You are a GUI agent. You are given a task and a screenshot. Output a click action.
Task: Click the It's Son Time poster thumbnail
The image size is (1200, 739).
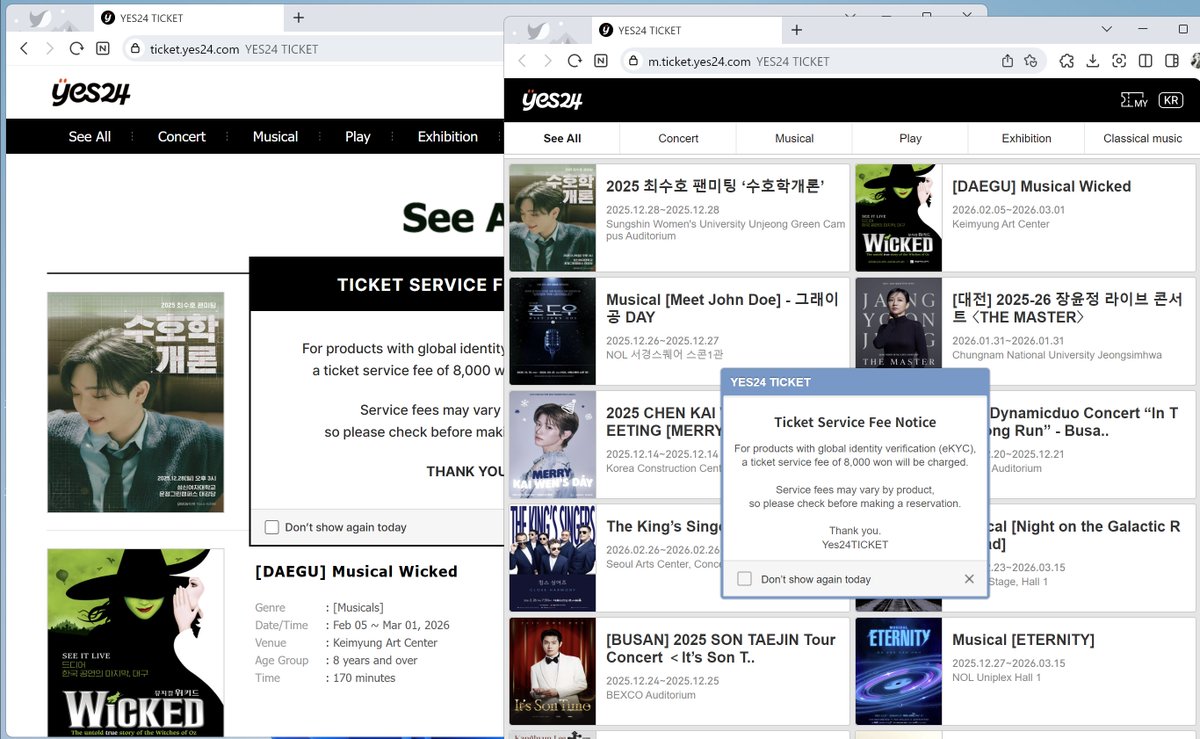tap(552, 671)
